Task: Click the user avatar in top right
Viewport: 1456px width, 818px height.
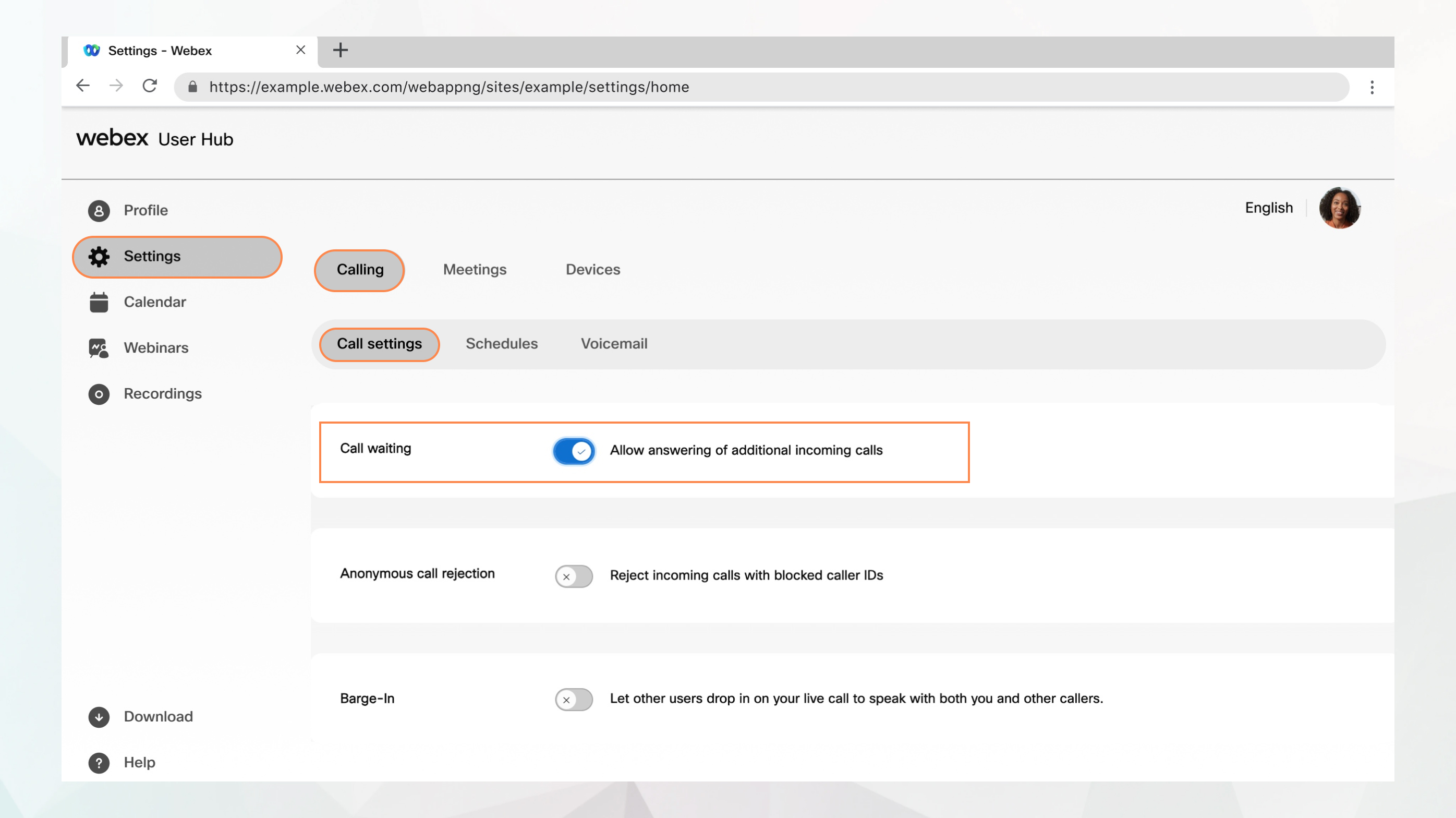Action: coord(1341,207)
